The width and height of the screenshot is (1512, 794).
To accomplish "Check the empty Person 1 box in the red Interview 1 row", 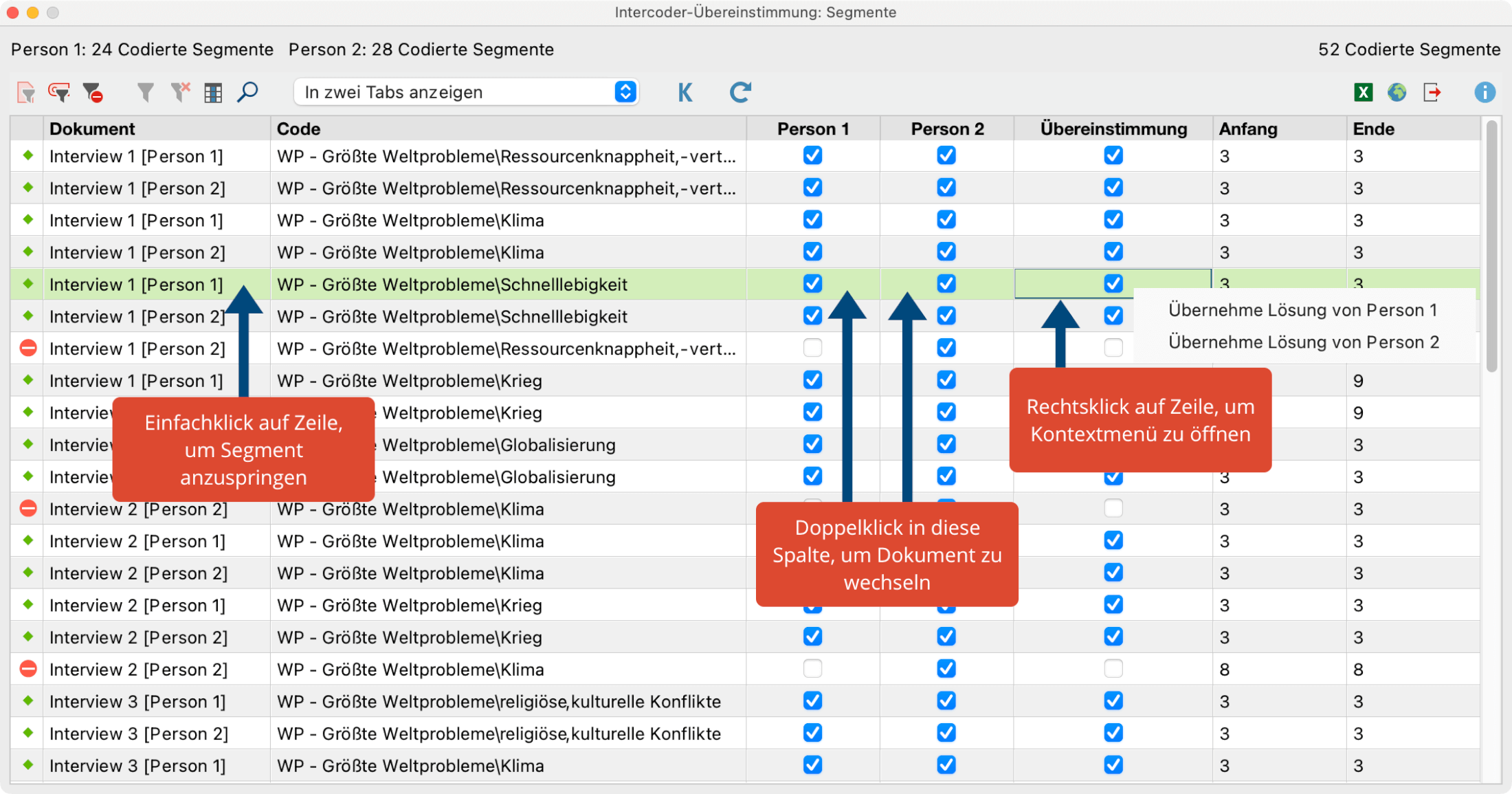I will pyautogui.click(x=812, y=348).
